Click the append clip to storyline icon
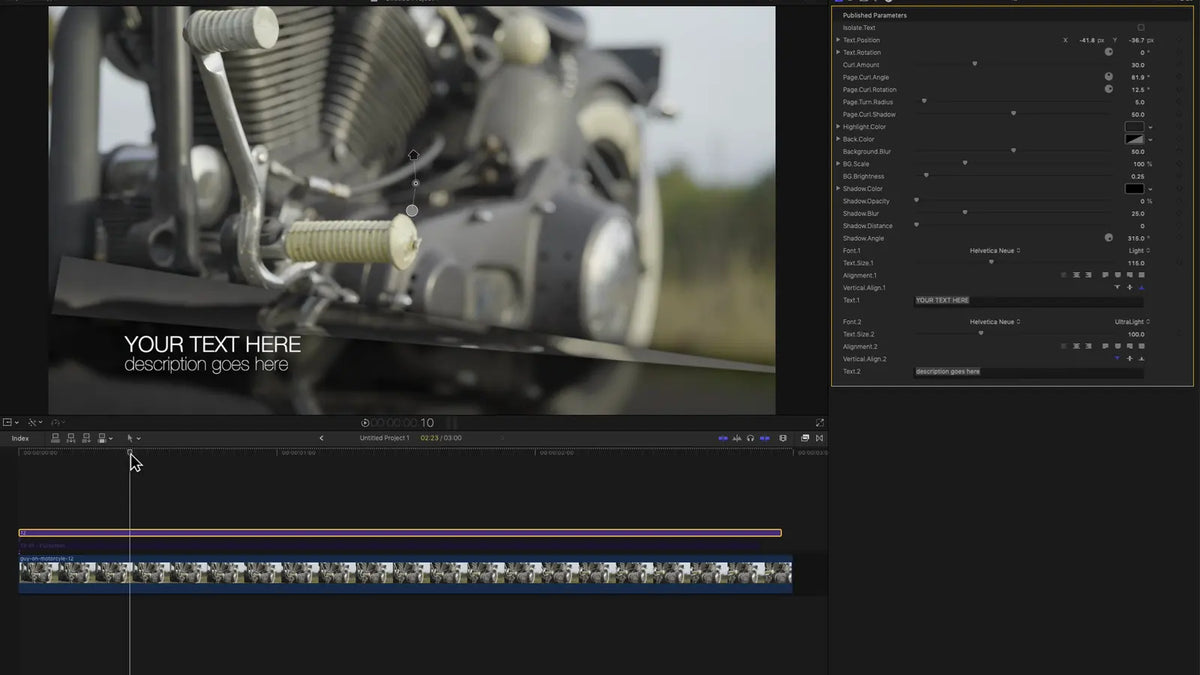 [x=87, y=438]
